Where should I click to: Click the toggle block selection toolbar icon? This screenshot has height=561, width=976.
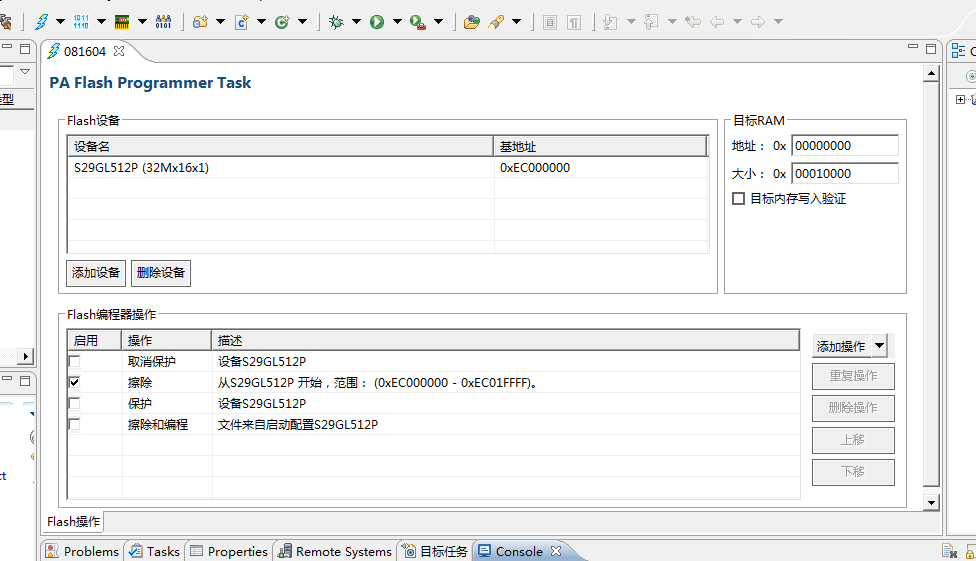550,22
